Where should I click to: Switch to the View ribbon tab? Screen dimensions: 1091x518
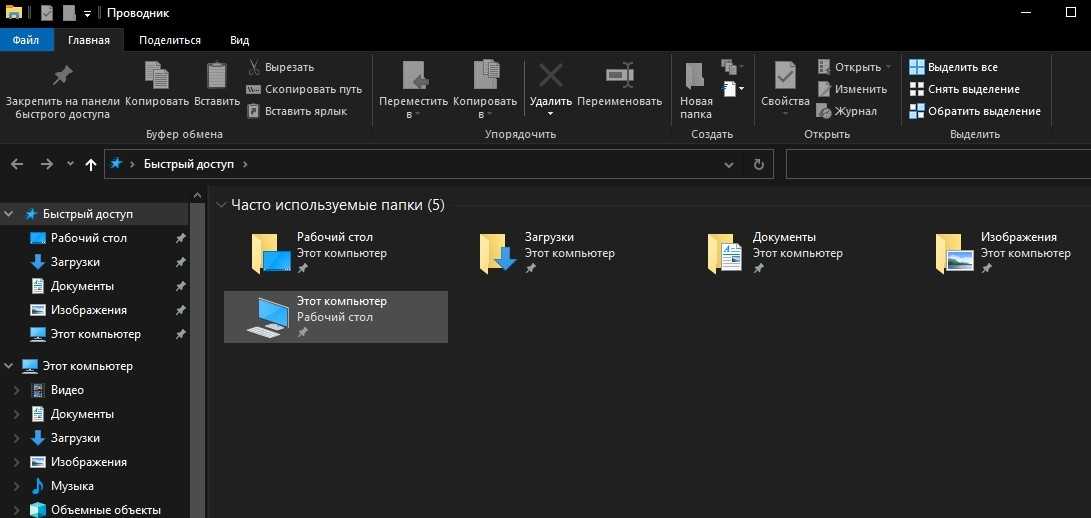point(239,40)
